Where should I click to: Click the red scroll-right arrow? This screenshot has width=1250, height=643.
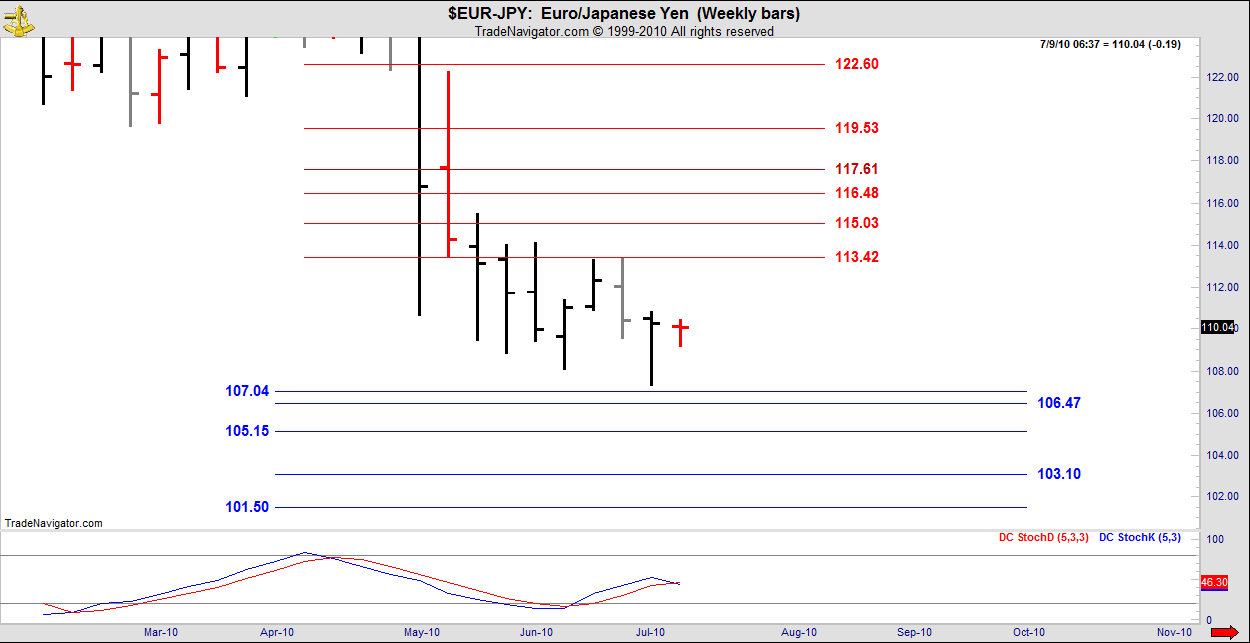click(1235, 632)
